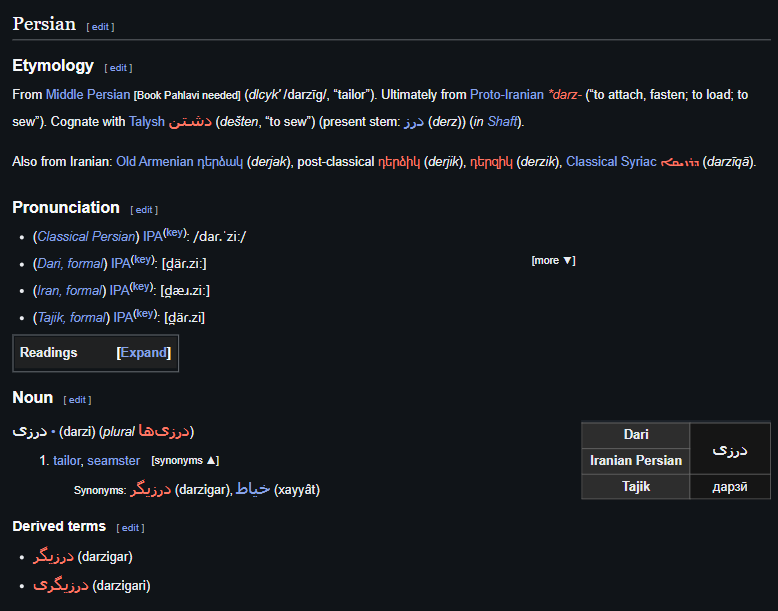Viewport: 778px width, 611px height.
Task: Open the red Armenian derzik link
Action: (x=491, y=162)
